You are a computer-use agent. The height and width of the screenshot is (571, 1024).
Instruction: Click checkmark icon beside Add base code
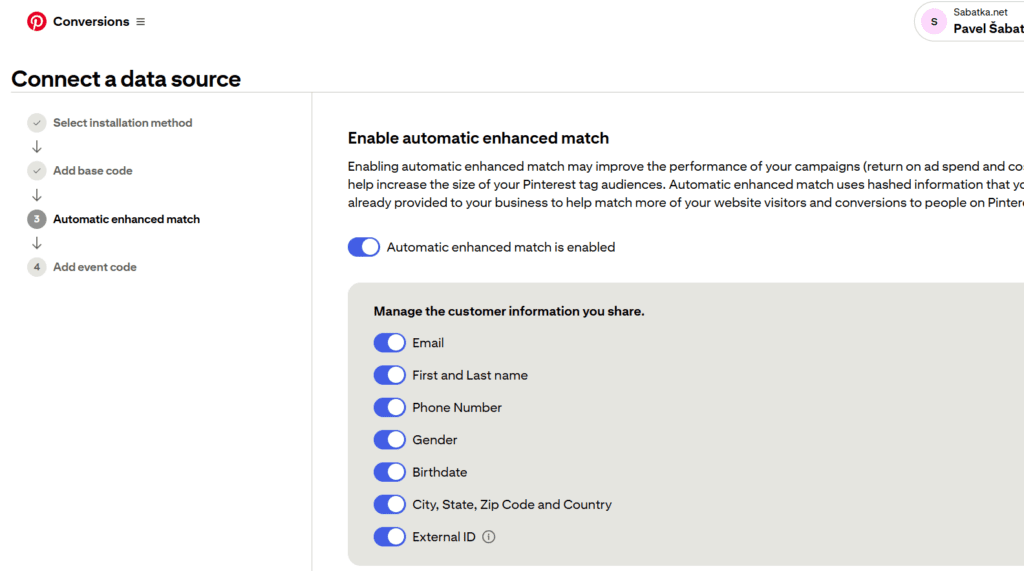pos(37,171)
